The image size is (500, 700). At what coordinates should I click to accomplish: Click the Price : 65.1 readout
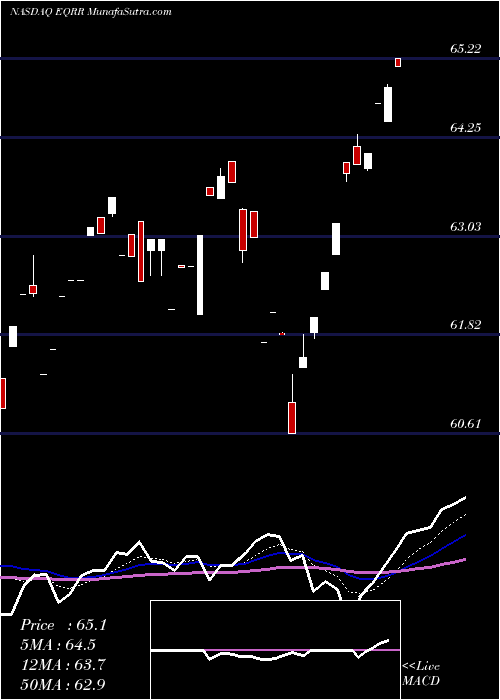click(x=63, y=625)
